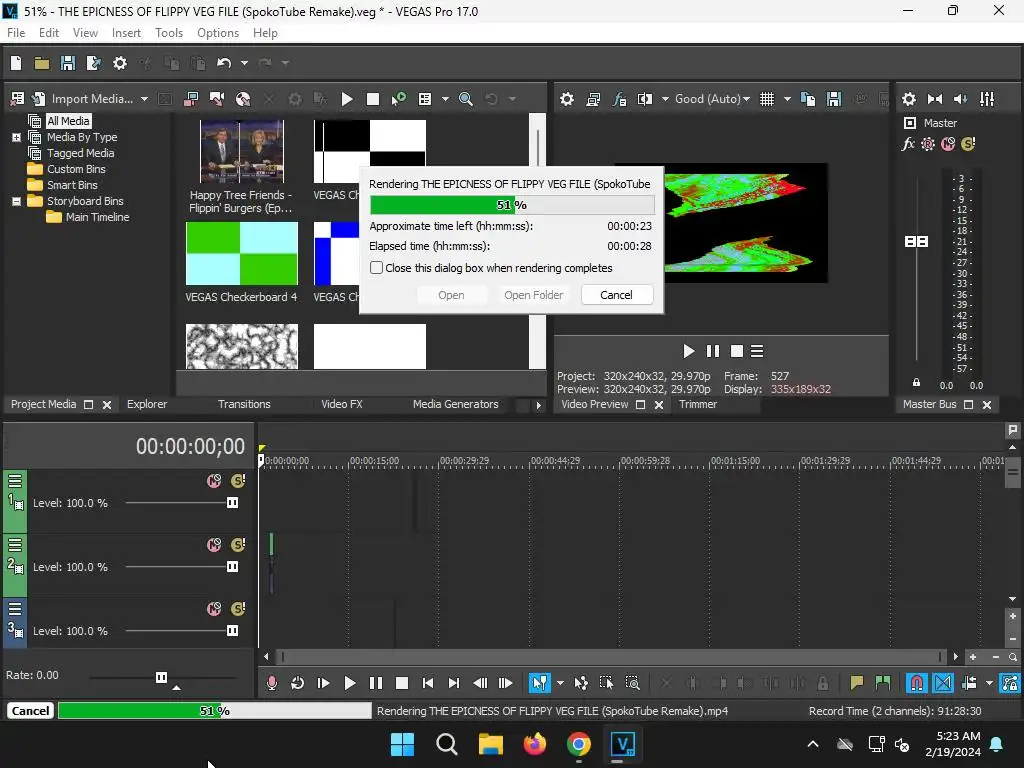Open the Insert menu
This screenshot has width=1024, height=768.
[126, 33]
